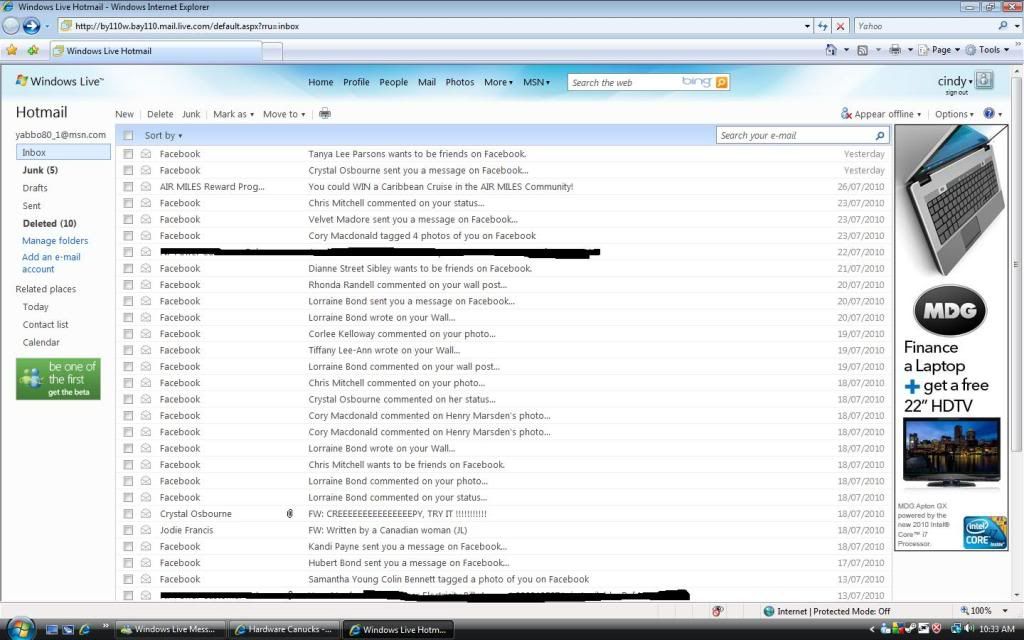This screenshot has height=640, width=1024.
Task: Open the Appear offline status dropdown
Action: coord(881,114)
